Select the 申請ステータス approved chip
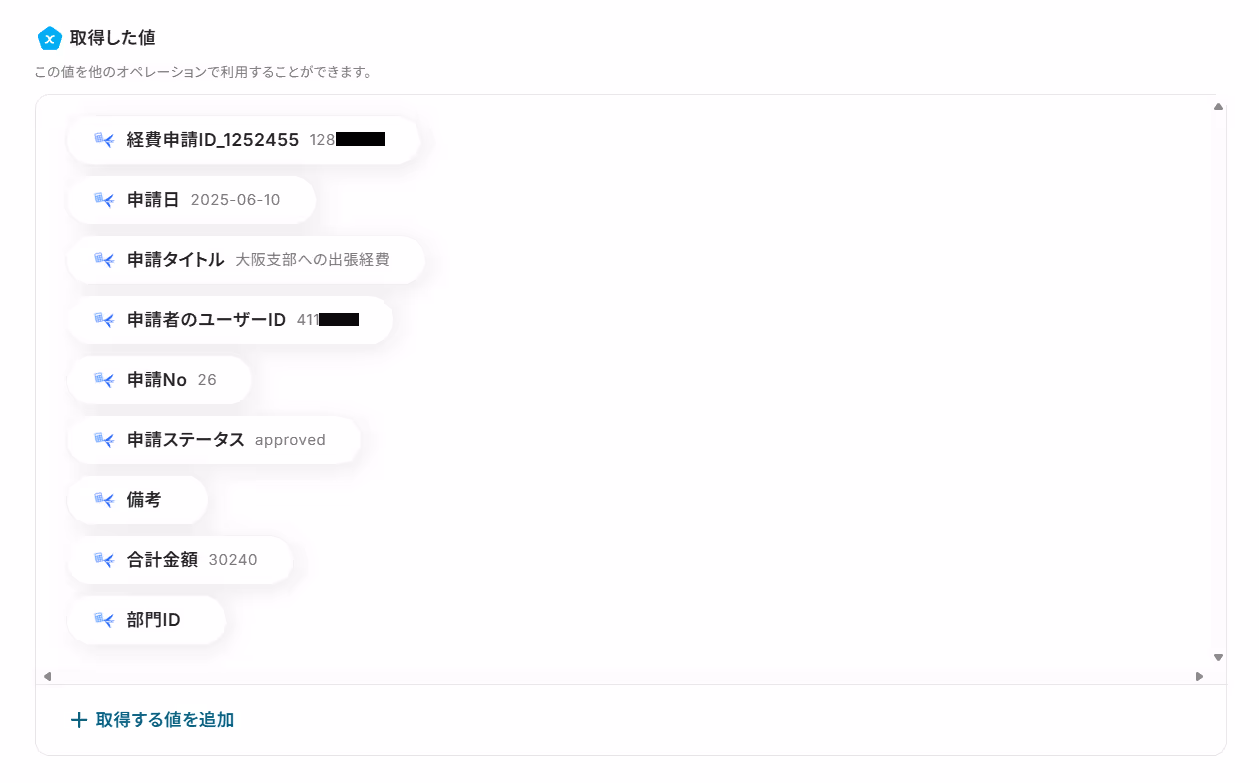Image resolution: width=1259 pixels, height=783 pixels. tap(214, 440)
